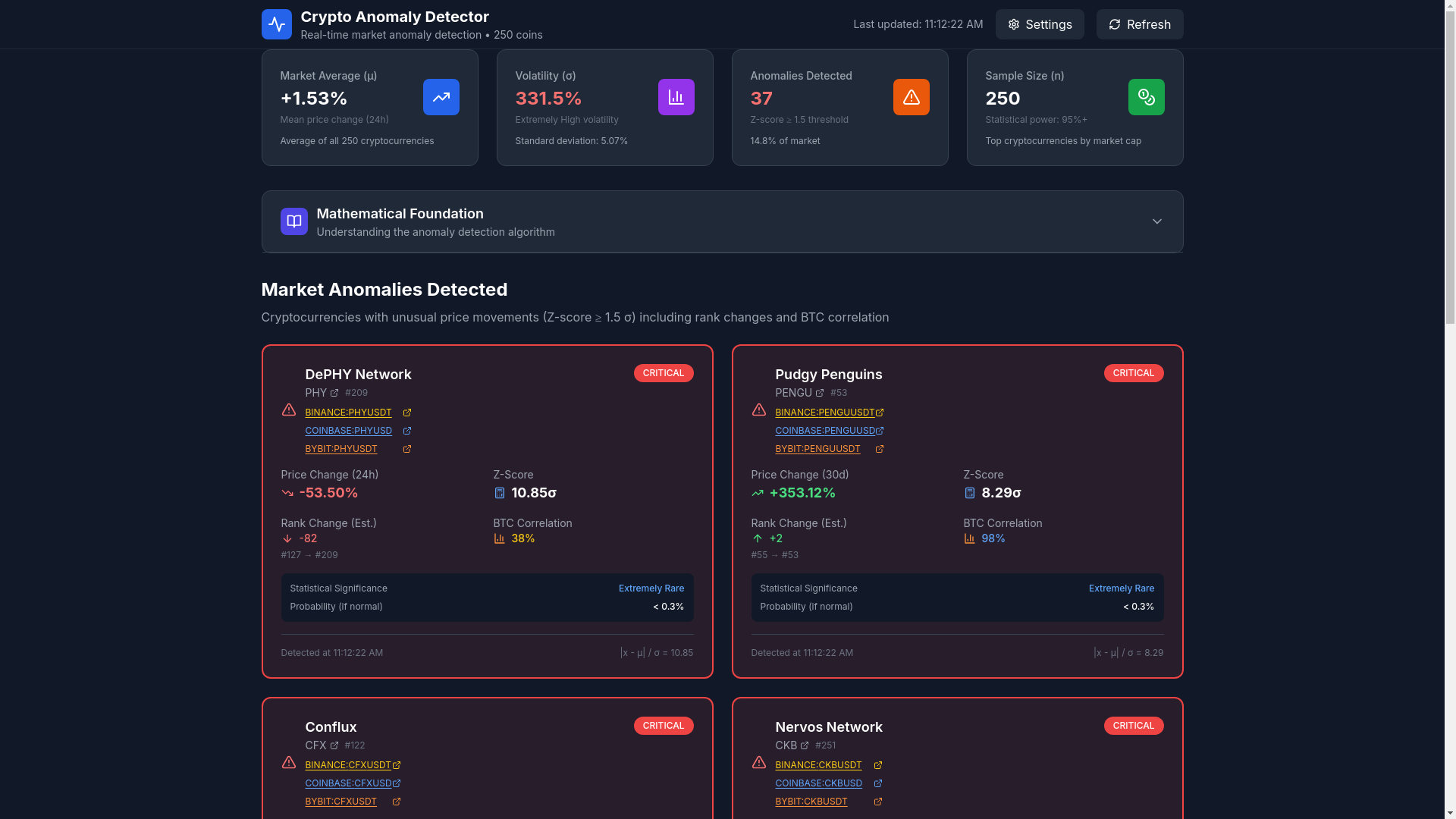Open the COINBASE:PHYUSD link
The image size is (1456, 819).
(x=348, y=431)
